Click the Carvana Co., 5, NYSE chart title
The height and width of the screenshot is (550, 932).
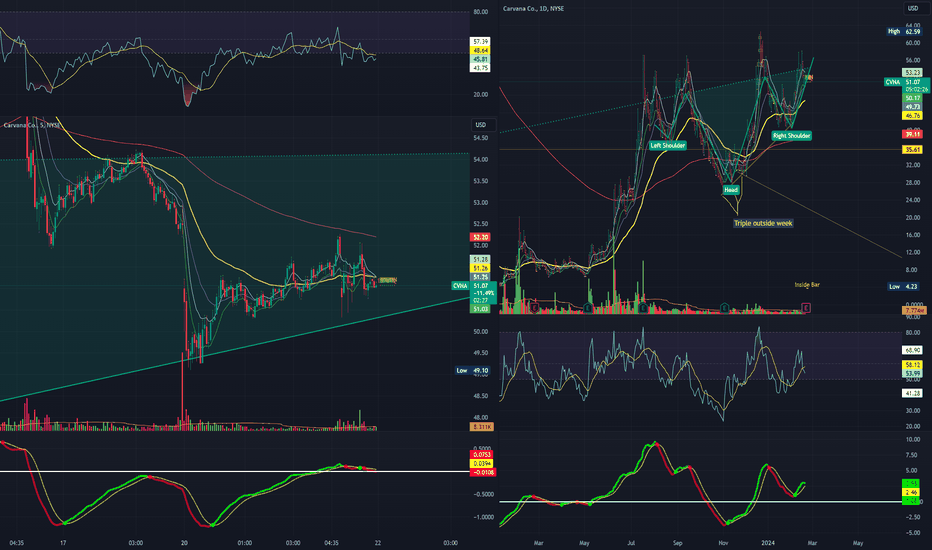tap(32, 125)
